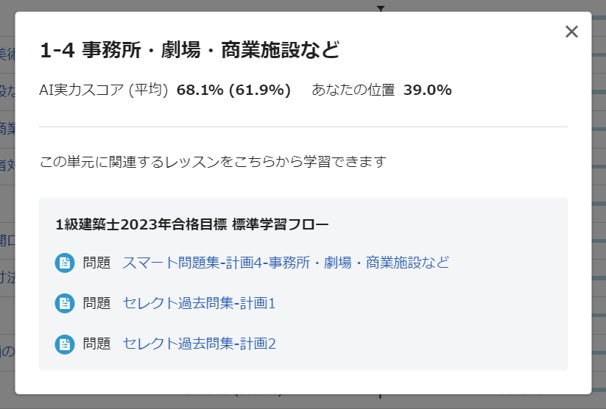
Task: Click the 68.1% (61.9%) score value
Action: (233, 90)
